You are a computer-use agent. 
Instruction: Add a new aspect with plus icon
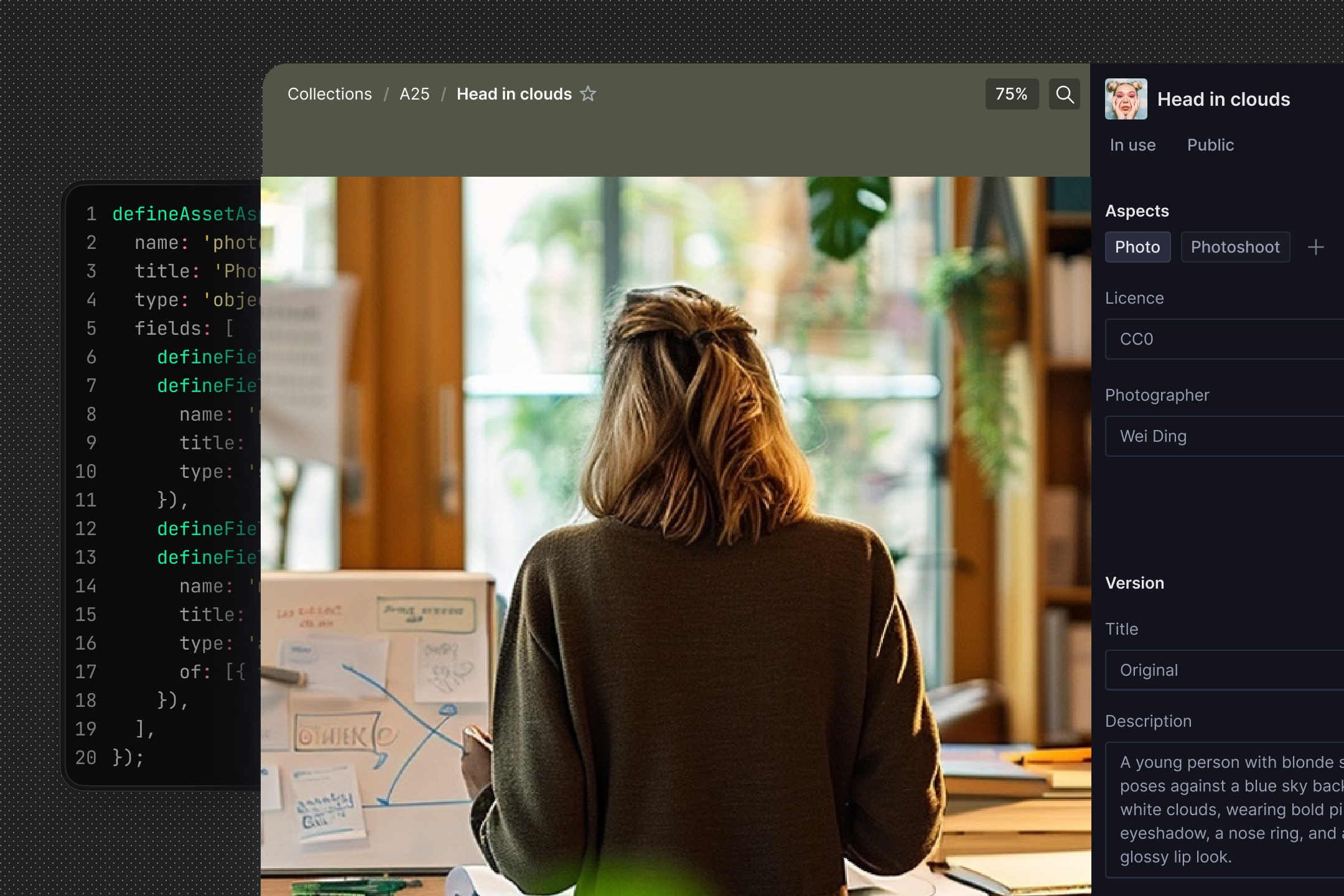point(1315,248)
